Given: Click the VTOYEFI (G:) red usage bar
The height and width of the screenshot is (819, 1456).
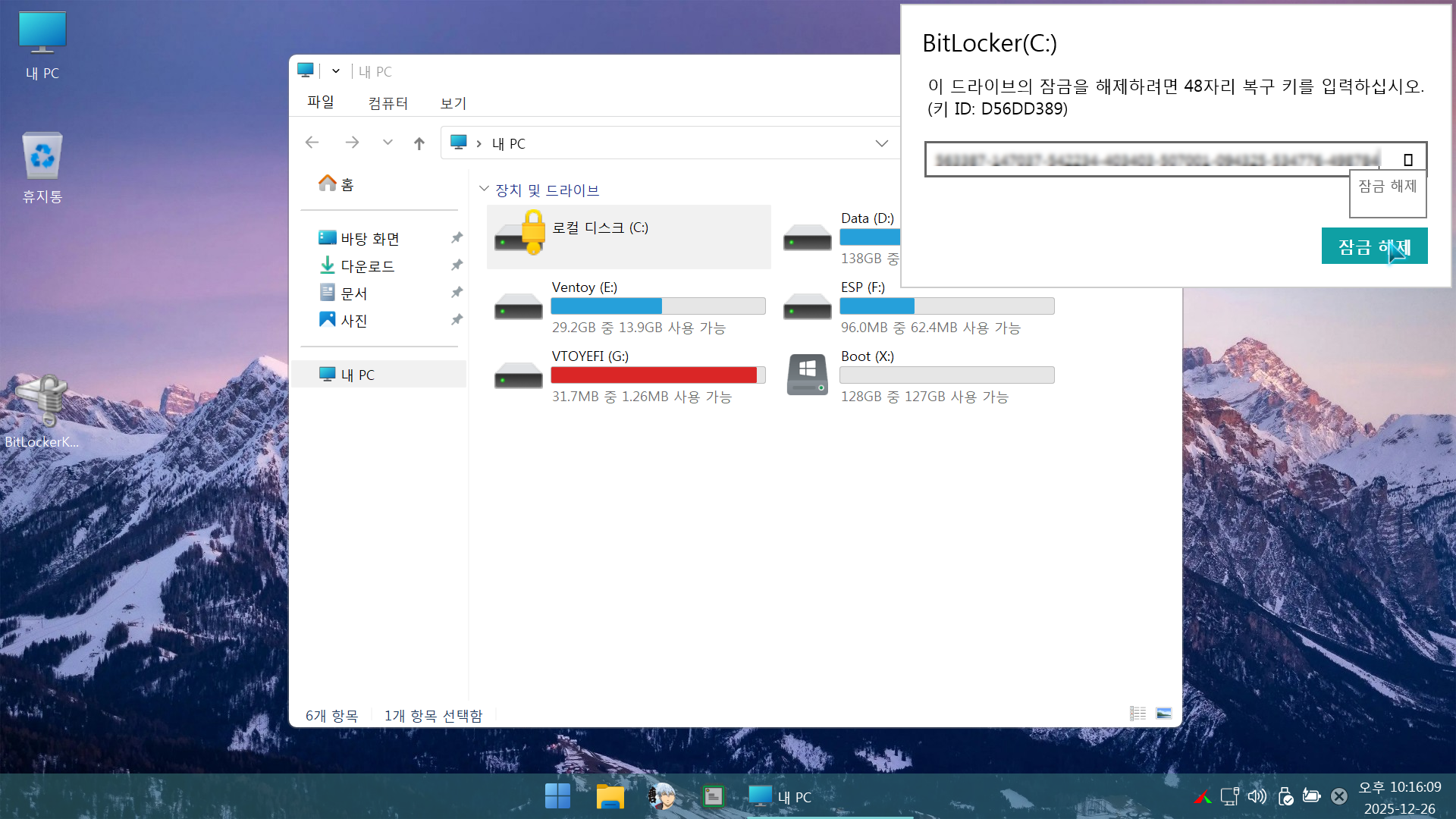Looking at the screenshot, I should tap(654, 375).
